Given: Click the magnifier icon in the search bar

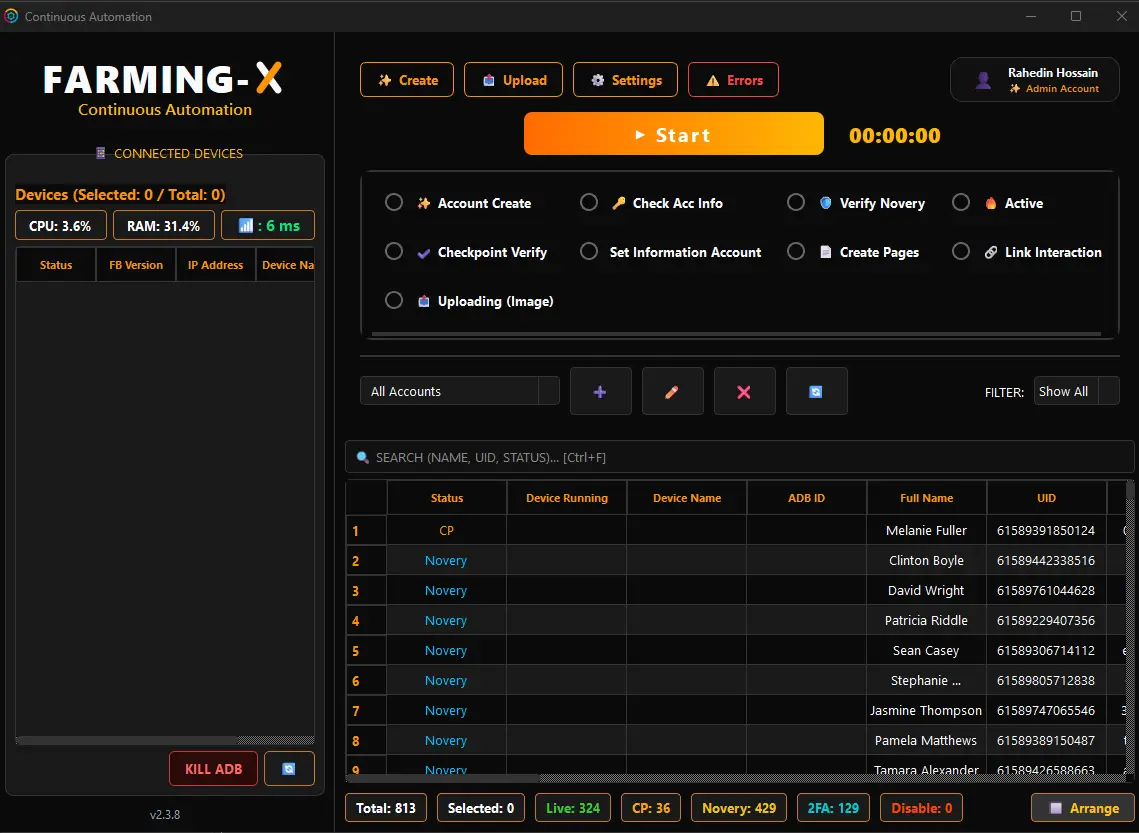Looking at the screenshot, I should [x=362, y=458].
